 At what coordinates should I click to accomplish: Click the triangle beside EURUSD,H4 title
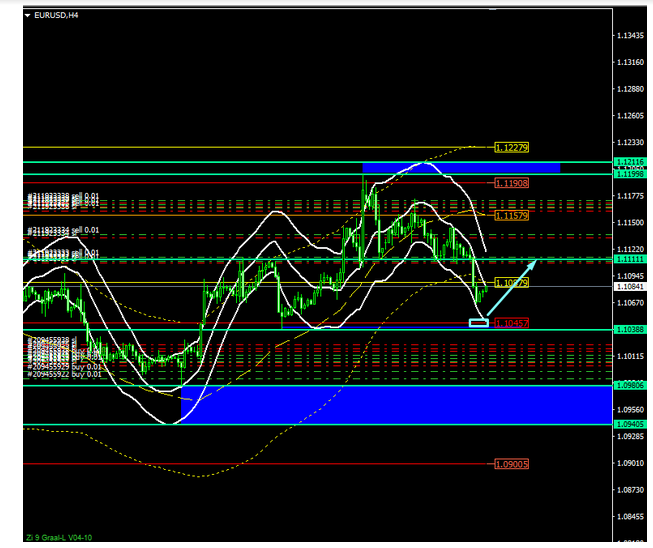point(28,14)
